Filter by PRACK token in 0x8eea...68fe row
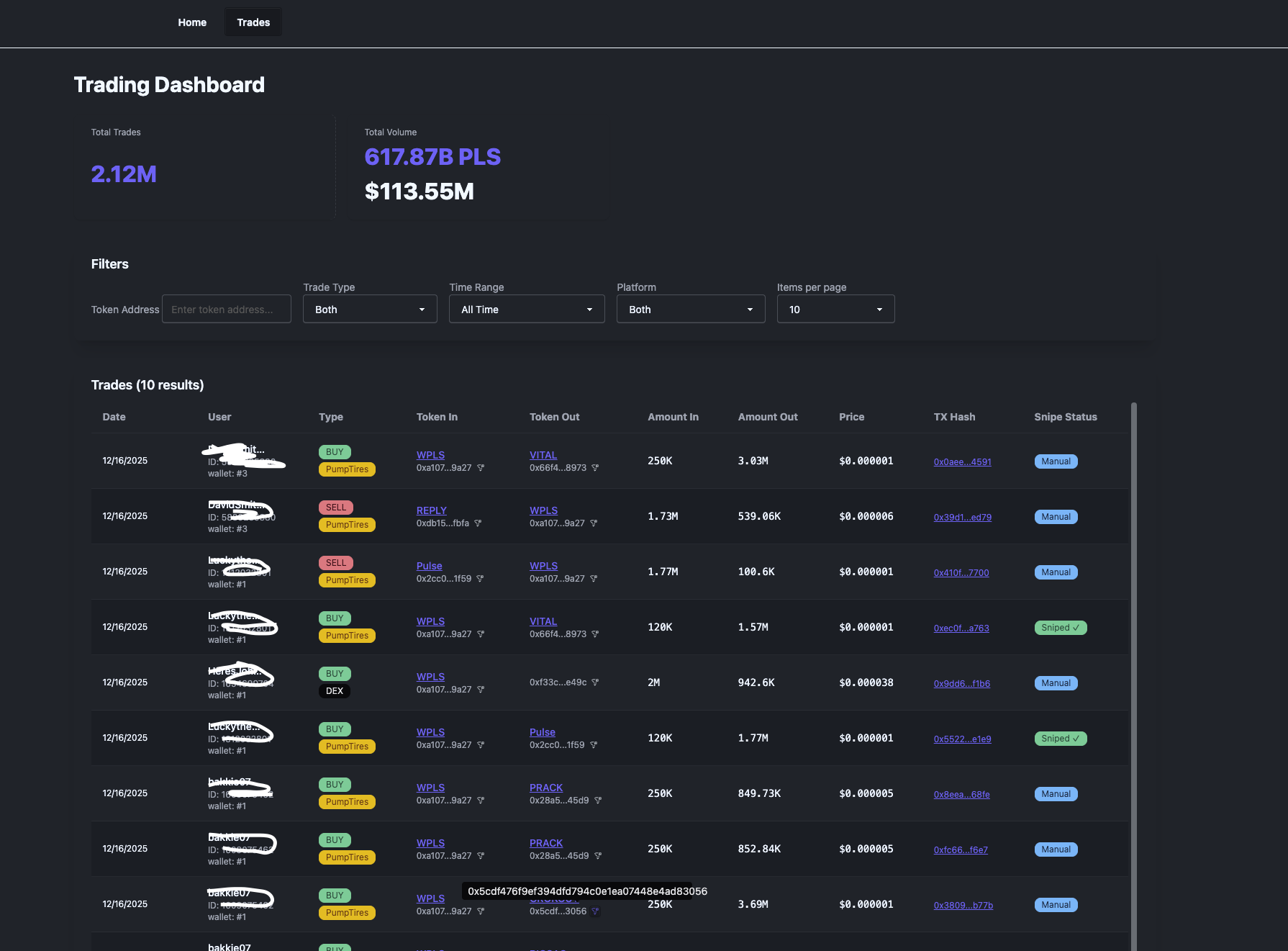Image resolution: width=1288 pixels, height=951 pixels. (x=598, y=801)
